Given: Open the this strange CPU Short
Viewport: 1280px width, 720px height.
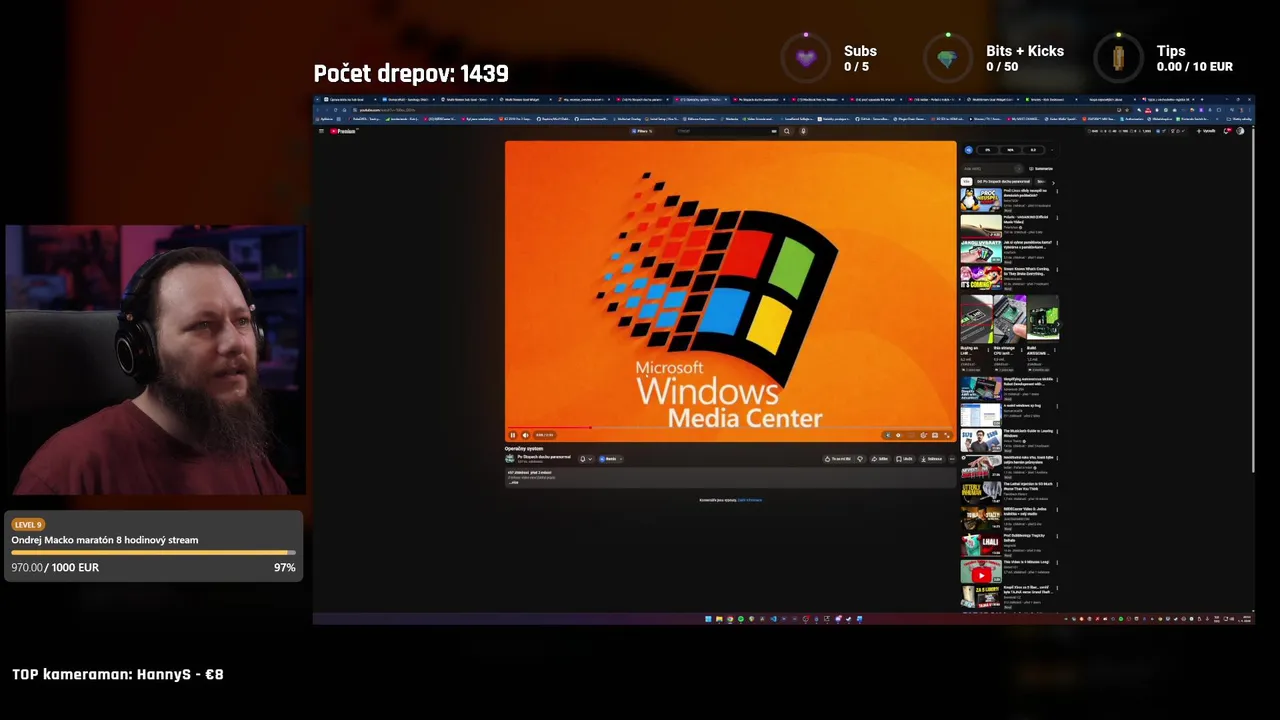Looking at the screenshot, I should (1010, 320).
